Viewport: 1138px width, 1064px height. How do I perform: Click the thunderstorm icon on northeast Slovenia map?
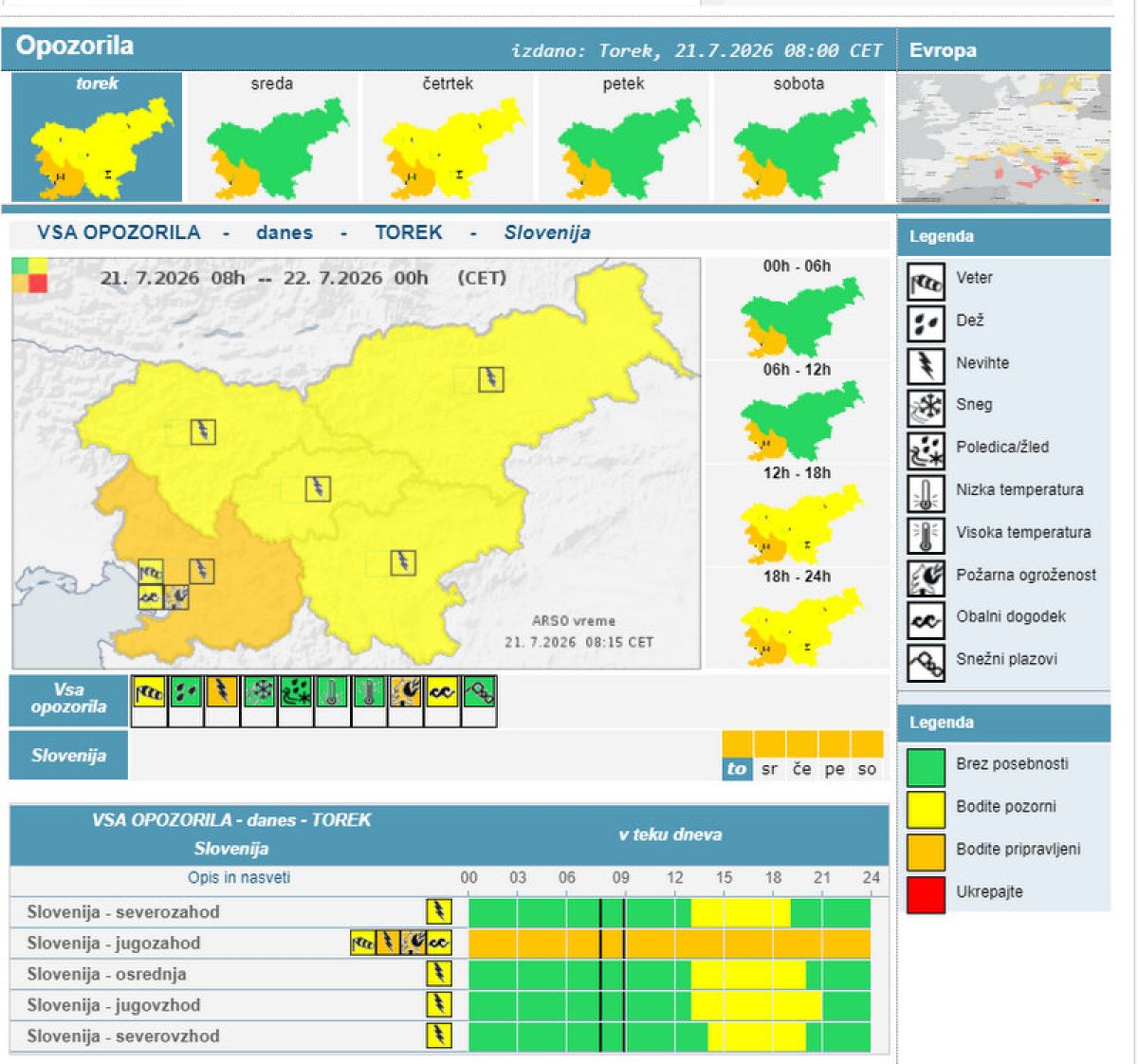pyautogui.click(x=490, y=379)
